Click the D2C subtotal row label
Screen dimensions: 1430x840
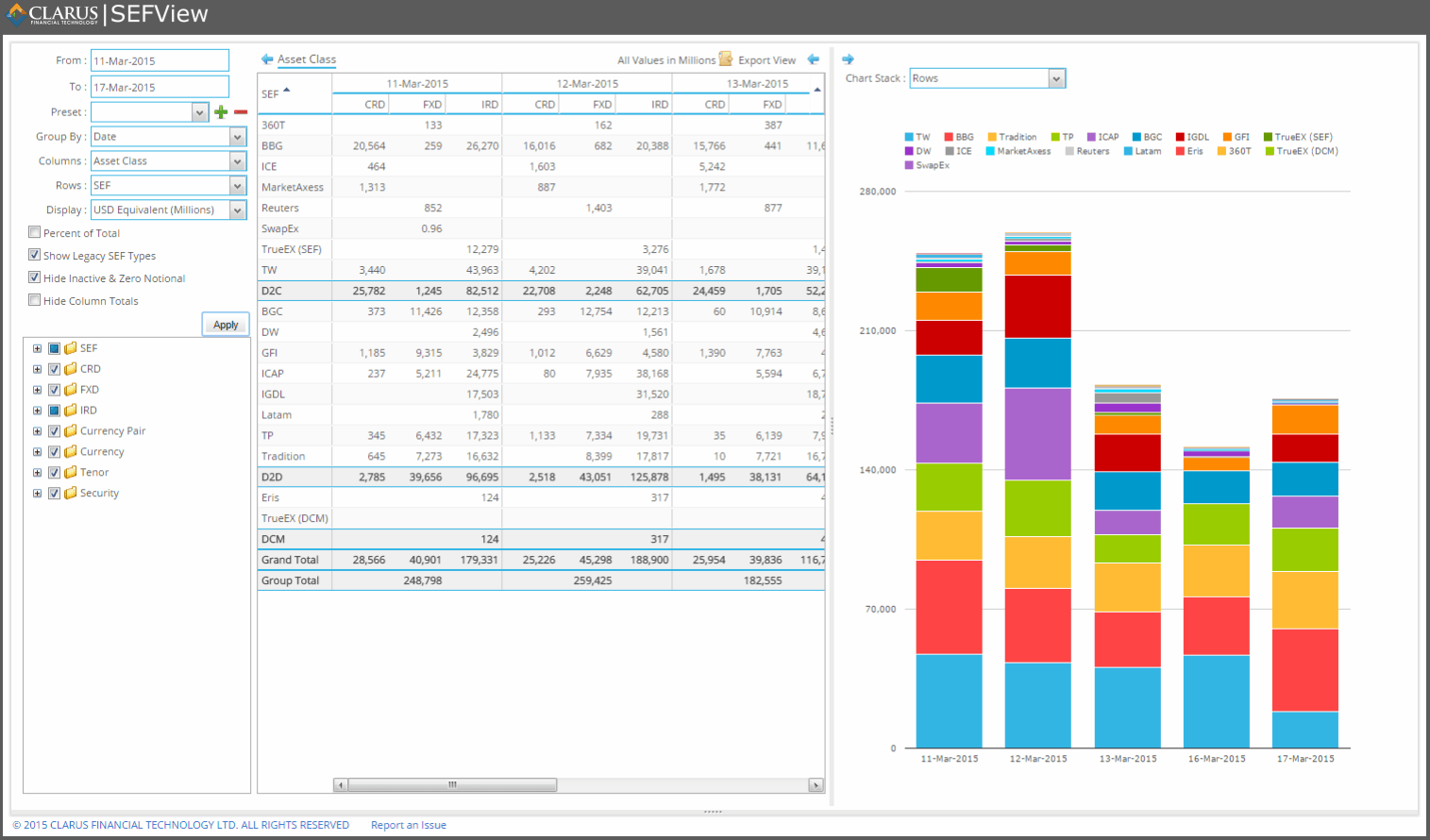pyautogui.click(x=272, y=291)
